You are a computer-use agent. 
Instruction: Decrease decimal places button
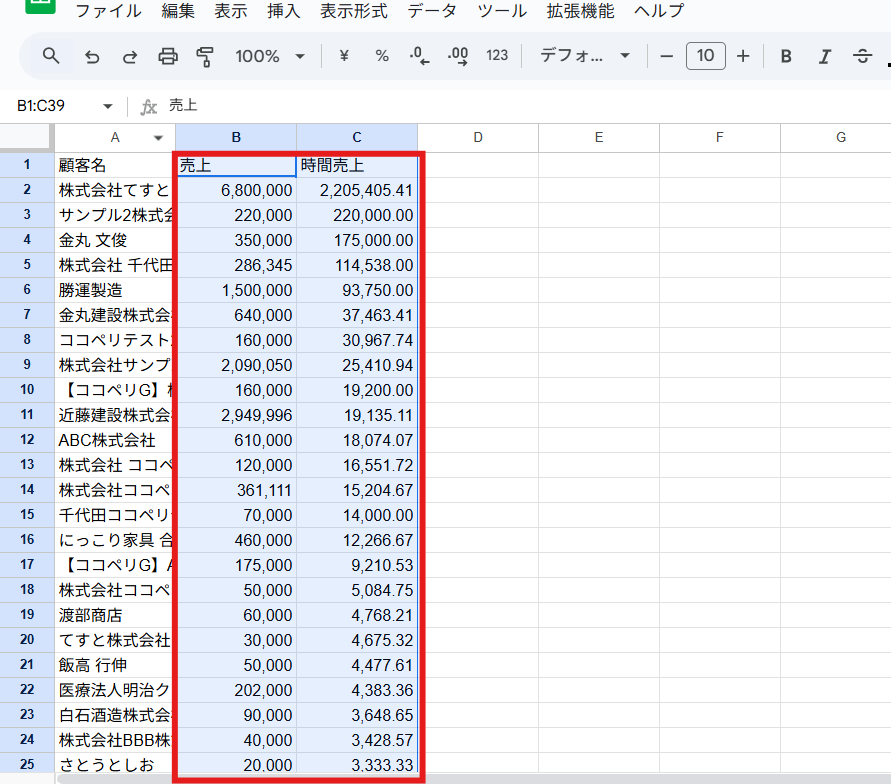tap(420, 56)
